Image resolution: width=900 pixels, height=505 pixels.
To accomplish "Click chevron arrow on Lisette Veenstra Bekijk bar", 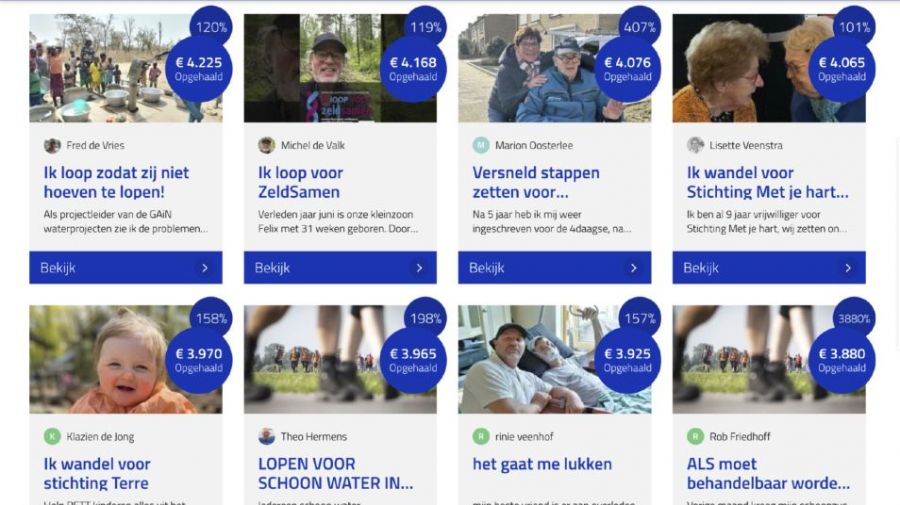I will [x=848, y=268].
